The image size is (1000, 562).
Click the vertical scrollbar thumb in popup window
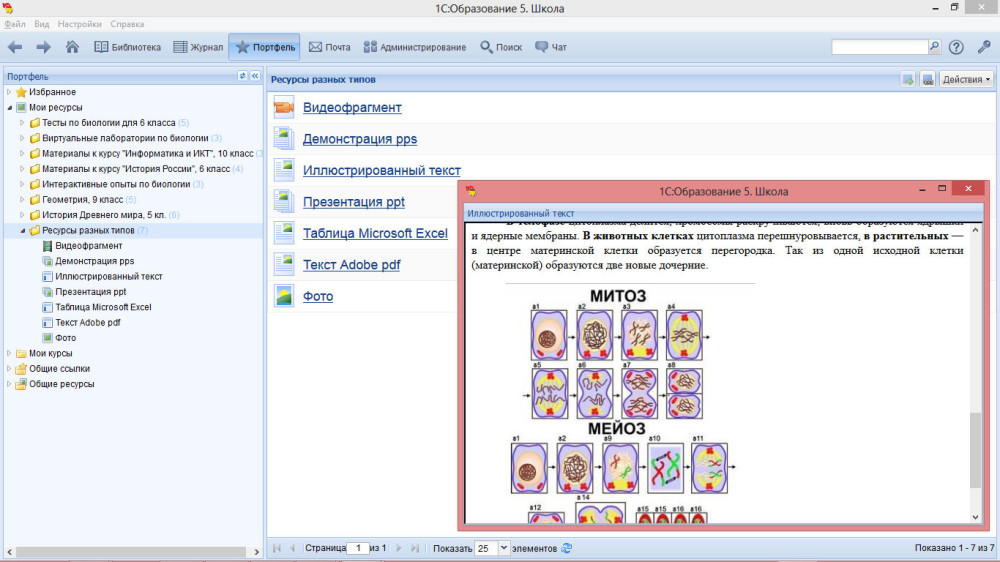pyautogui.click(x=975, y=450)
